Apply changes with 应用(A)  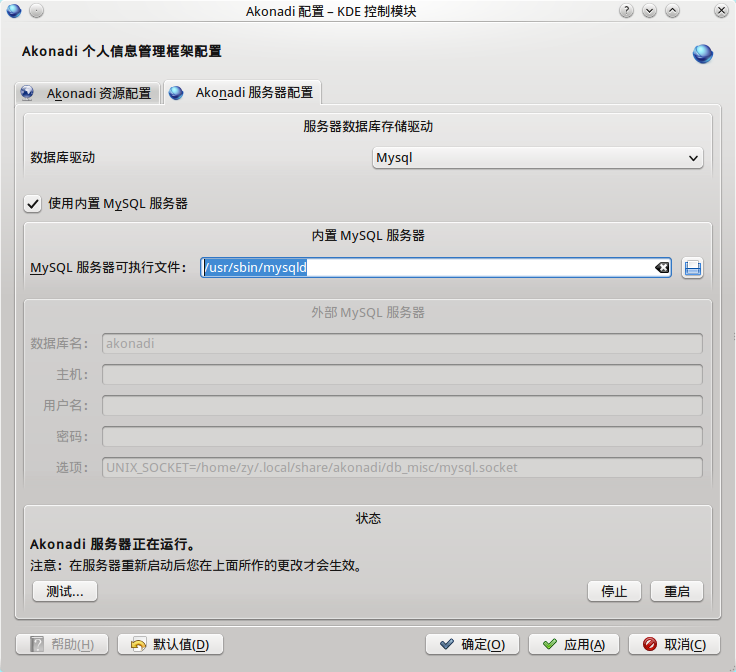coord(574,644)
